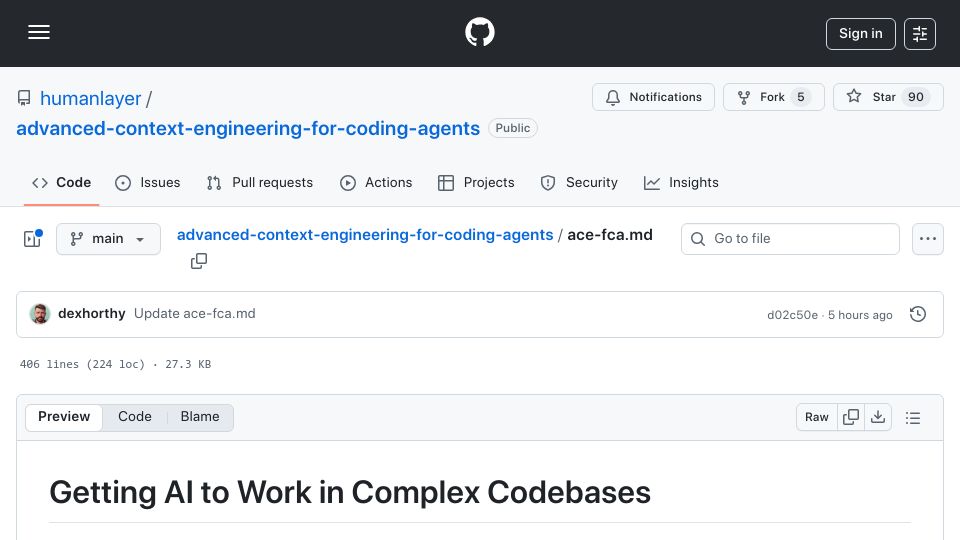The width and height of the screenshot is (960, 540).
Task: Open the Issues tab
Action: [x=148, y=182]
